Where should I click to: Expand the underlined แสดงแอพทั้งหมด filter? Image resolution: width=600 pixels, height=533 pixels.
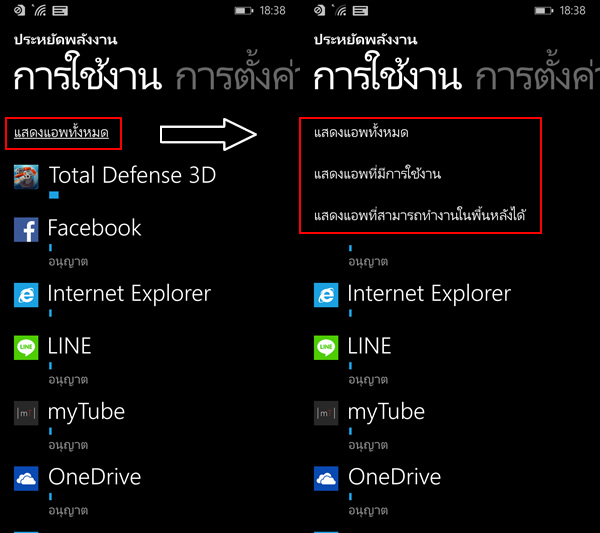click(x=61, y=133)
